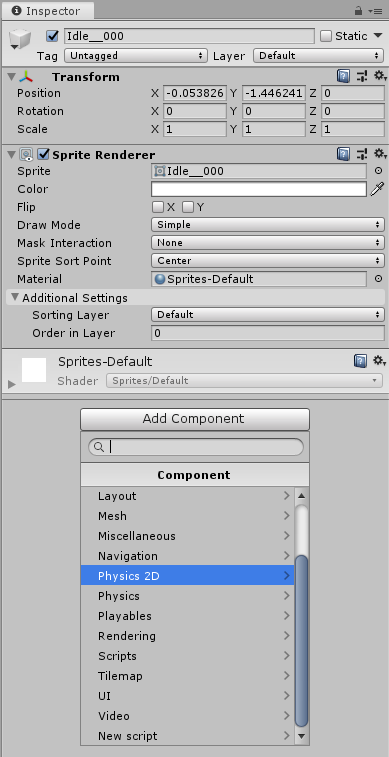Click the white Color swatch field
Screen dimensions: 389x757
click(259, 189)
